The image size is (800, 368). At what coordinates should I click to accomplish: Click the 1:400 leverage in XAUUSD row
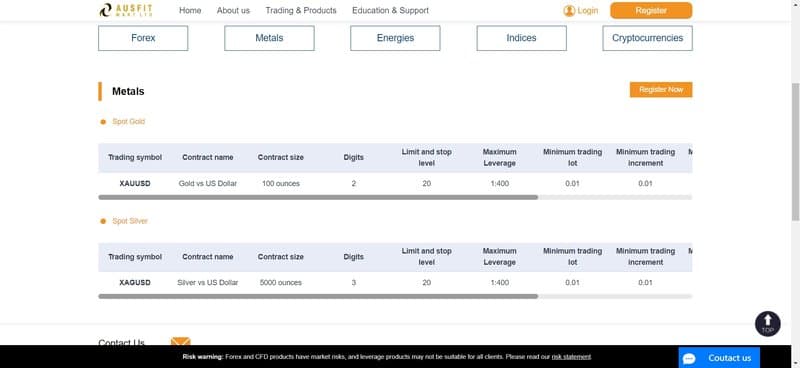click(499, 183)
